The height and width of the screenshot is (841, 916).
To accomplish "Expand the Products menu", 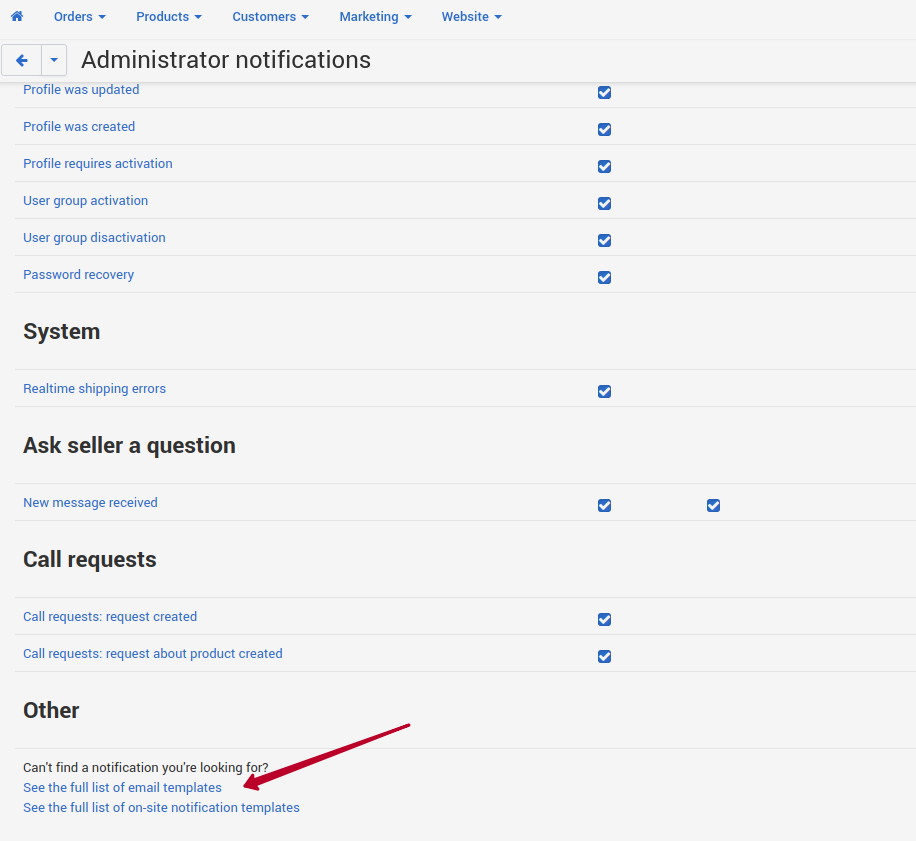I will [x=169, y=16].
